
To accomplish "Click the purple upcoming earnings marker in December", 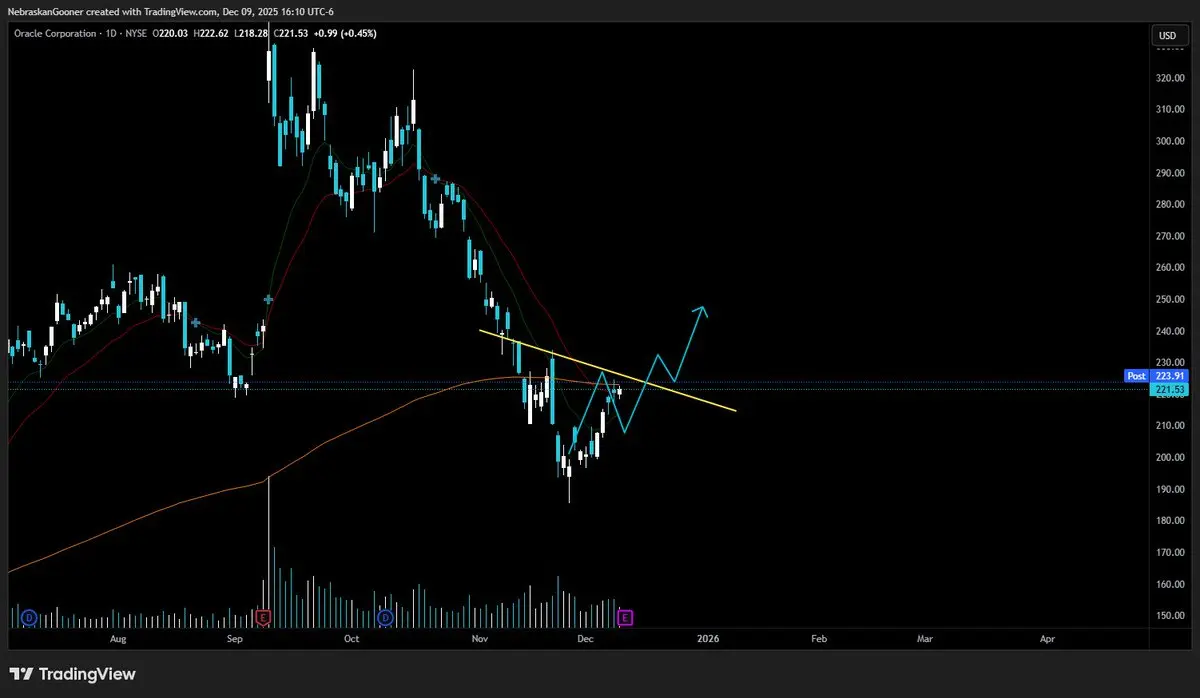I will pos(626,618).
